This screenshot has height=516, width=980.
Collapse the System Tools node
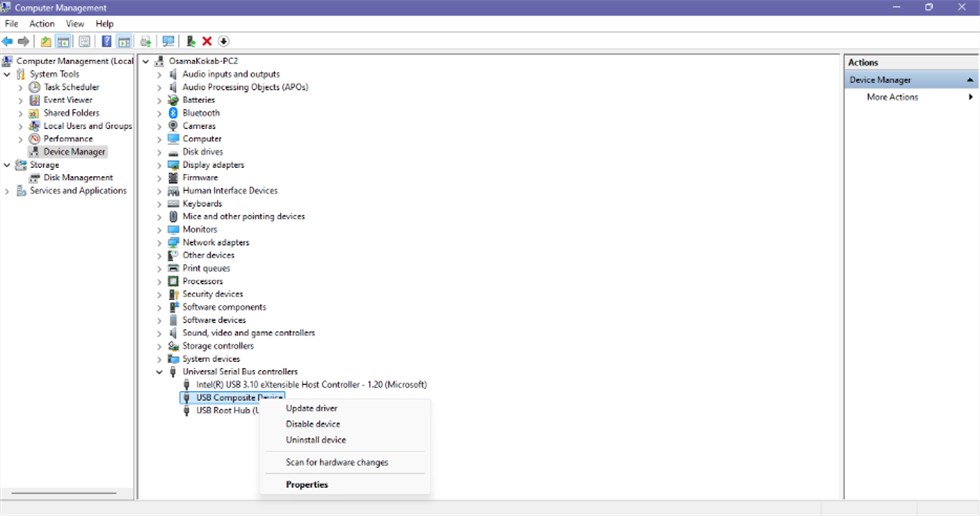7,74
